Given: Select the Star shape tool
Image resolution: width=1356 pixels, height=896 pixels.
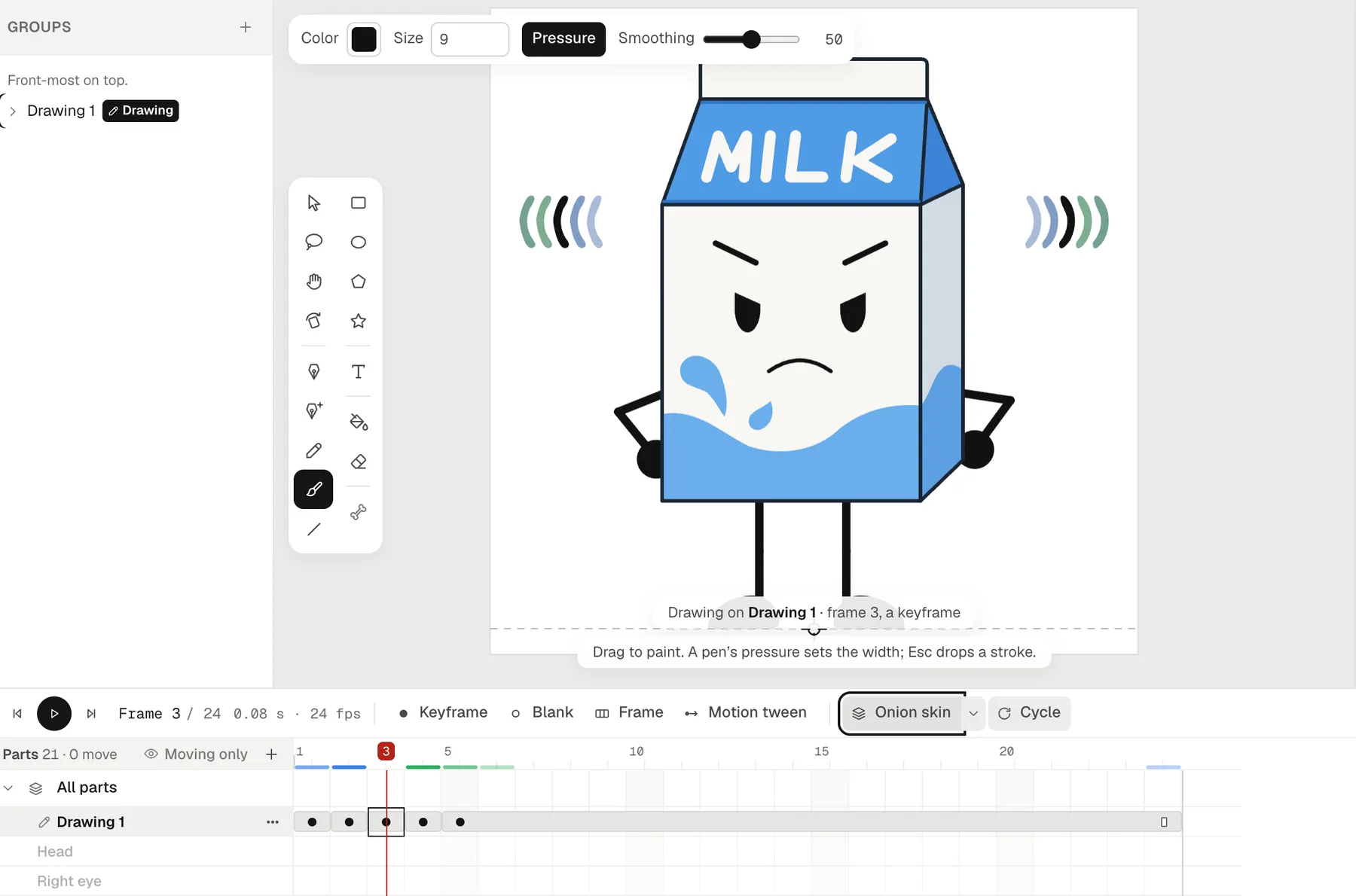Looking at the screenshot, I should click(359, 321).
